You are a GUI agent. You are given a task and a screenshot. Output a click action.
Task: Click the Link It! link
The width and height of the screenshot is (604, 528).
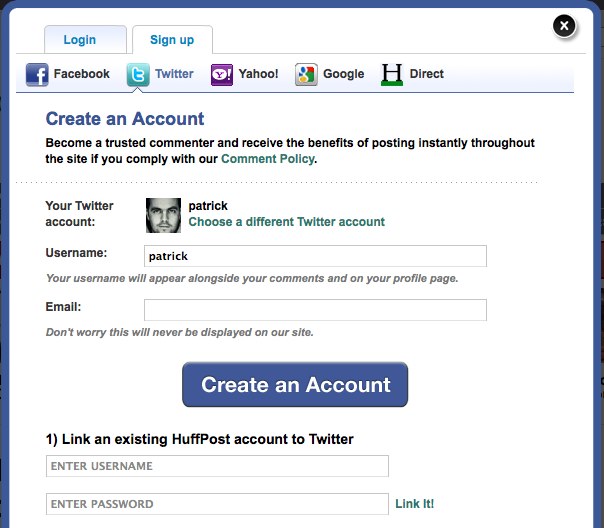(x=414, y=504)
